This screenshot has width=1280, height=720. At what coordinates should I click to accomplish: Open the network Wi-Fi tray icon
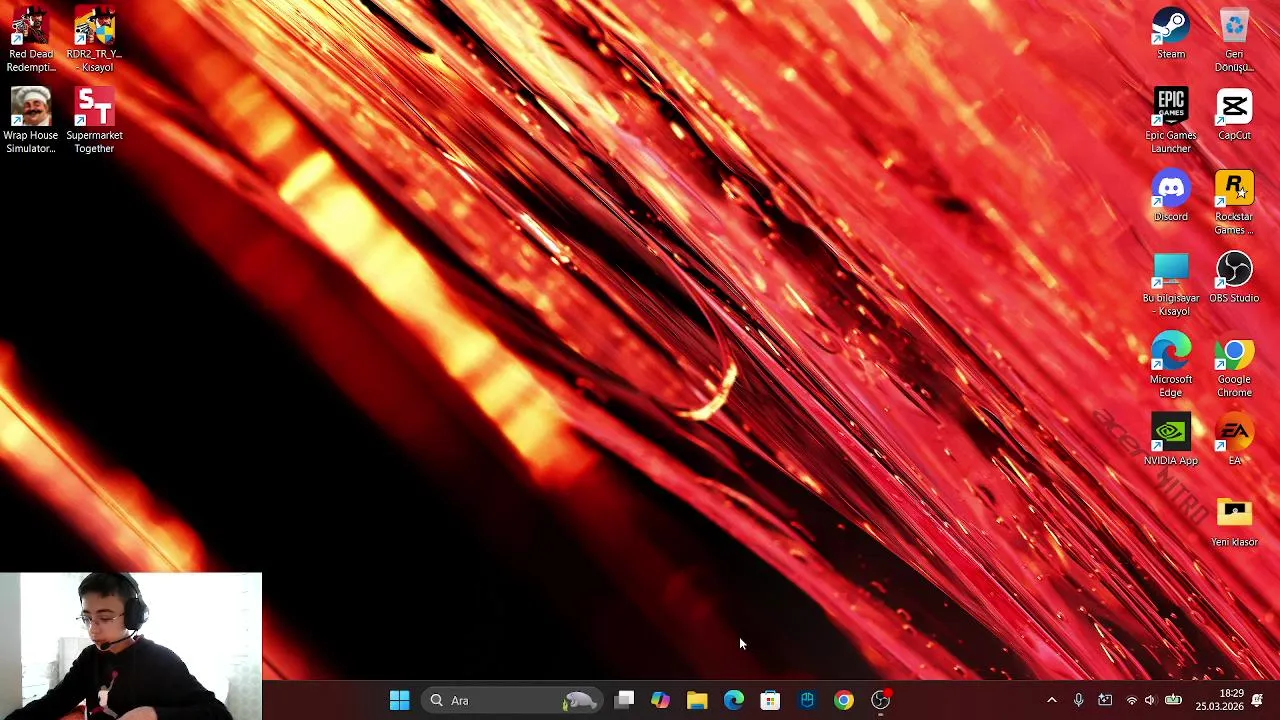pos(1131,700)
